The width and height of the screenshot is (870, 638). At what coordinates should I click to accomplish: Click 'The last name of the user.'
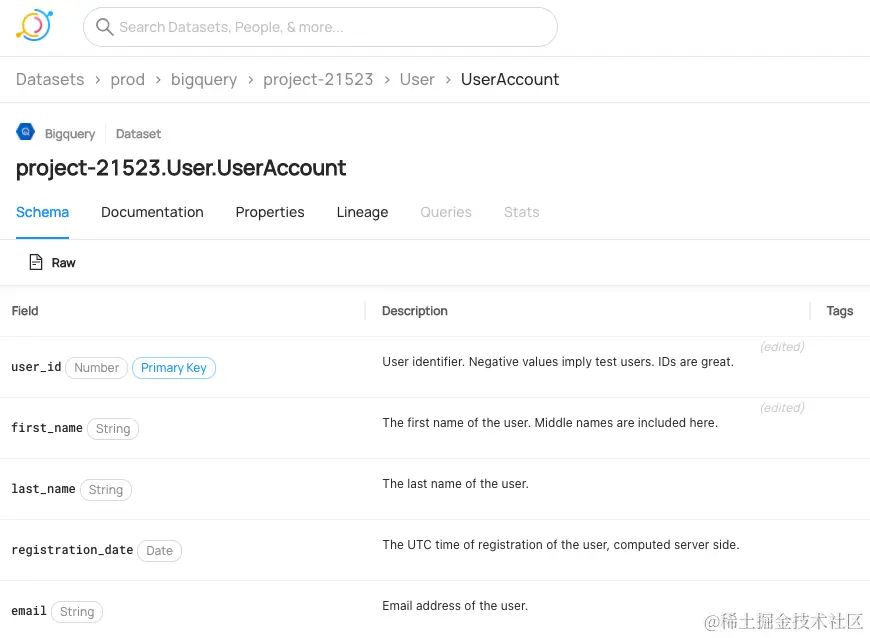tap(455, 484)
